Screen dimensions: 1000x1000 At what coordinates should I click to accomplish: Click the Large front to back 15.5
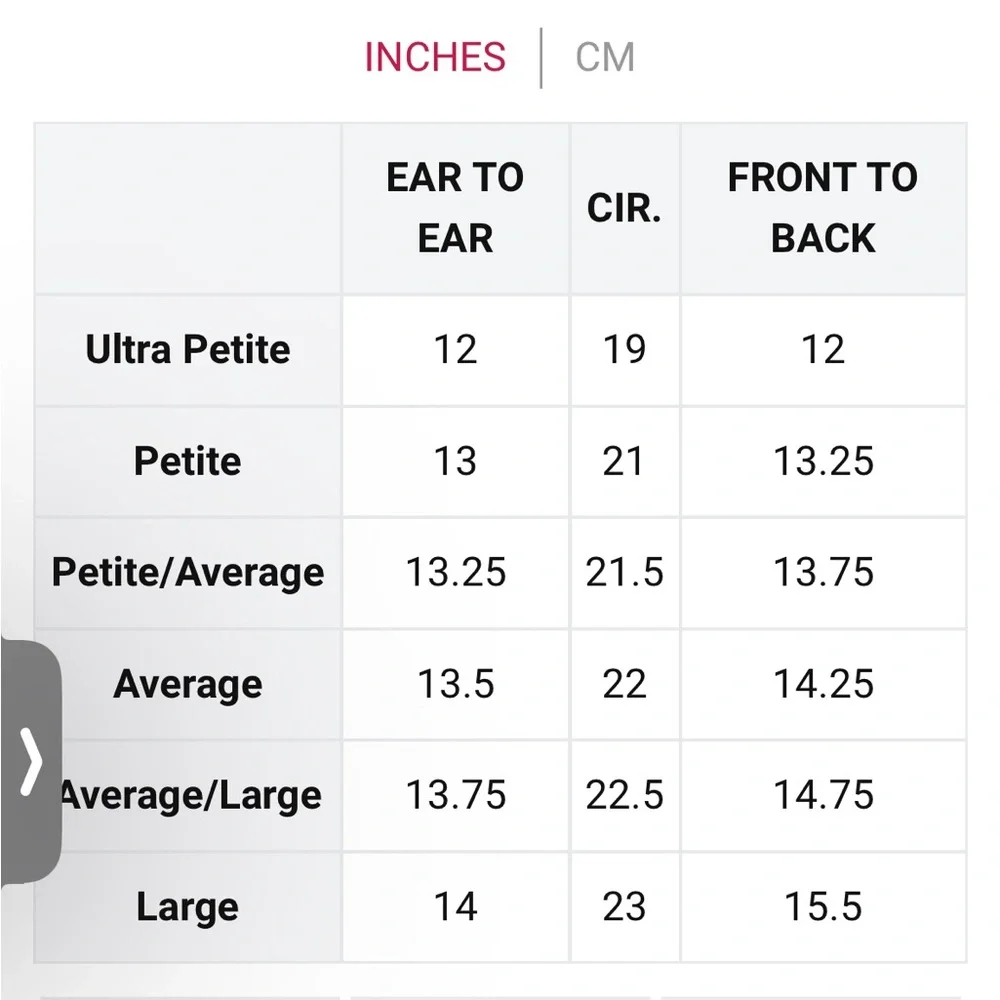pos(823,907)
